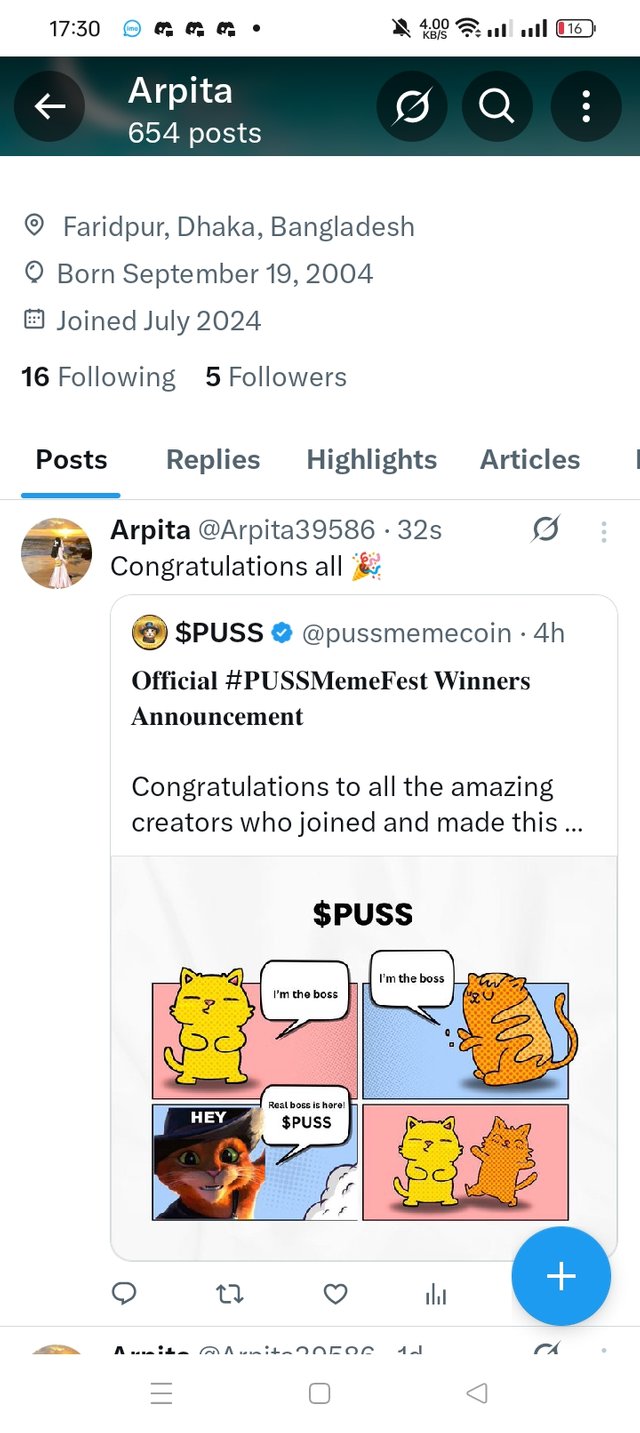The height and width of the screenshot is (1433, 640).
Task: Open three-dot menu on Arpita's post
Action: (603, 531)
